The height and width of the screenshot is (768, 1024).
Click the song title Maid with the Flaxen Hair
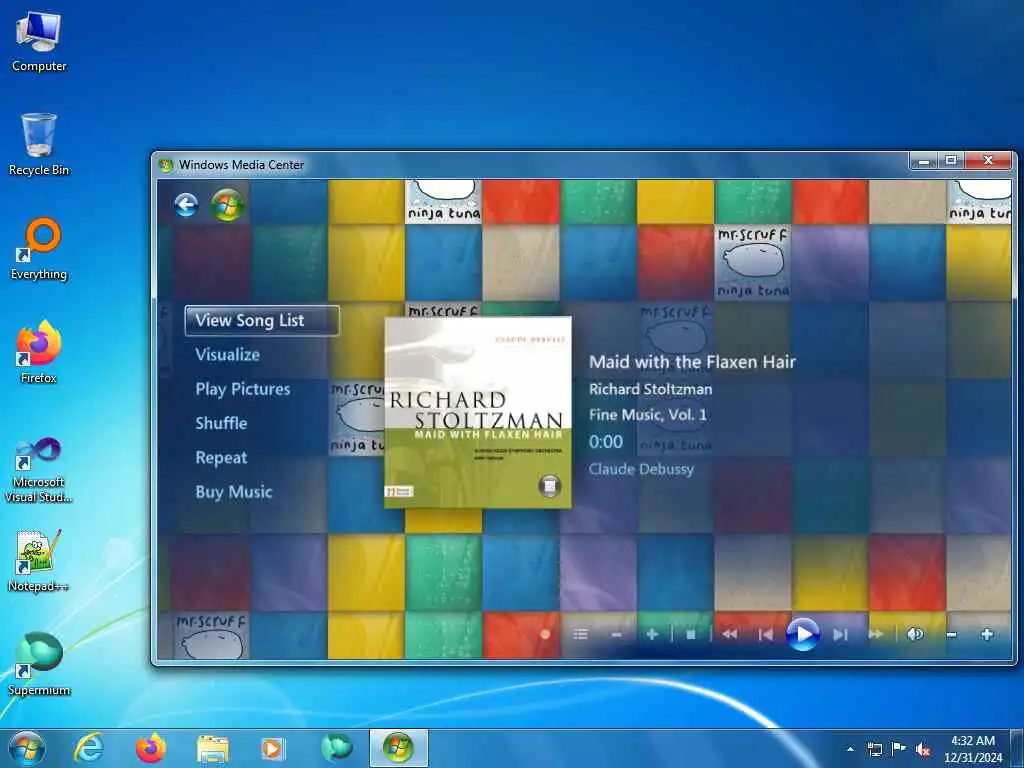pos(692,362)
